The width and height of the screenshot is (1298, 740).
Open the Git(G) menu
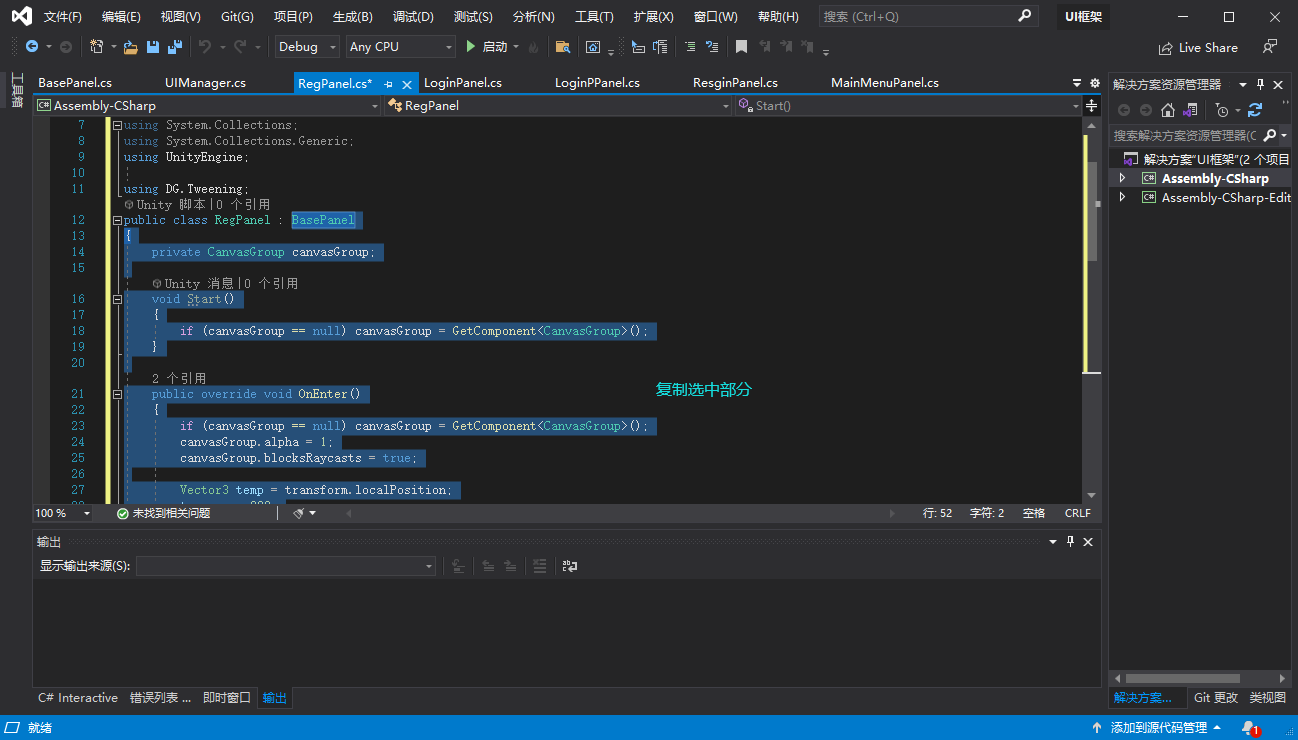[237, 17]
